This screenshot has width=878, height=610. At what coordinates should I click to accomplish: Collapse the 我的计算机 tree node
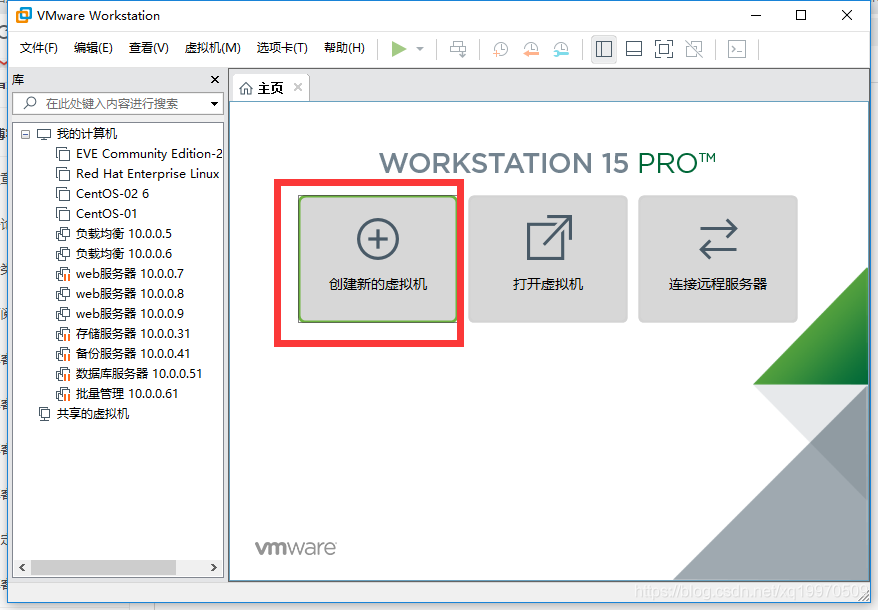point(25,134)
